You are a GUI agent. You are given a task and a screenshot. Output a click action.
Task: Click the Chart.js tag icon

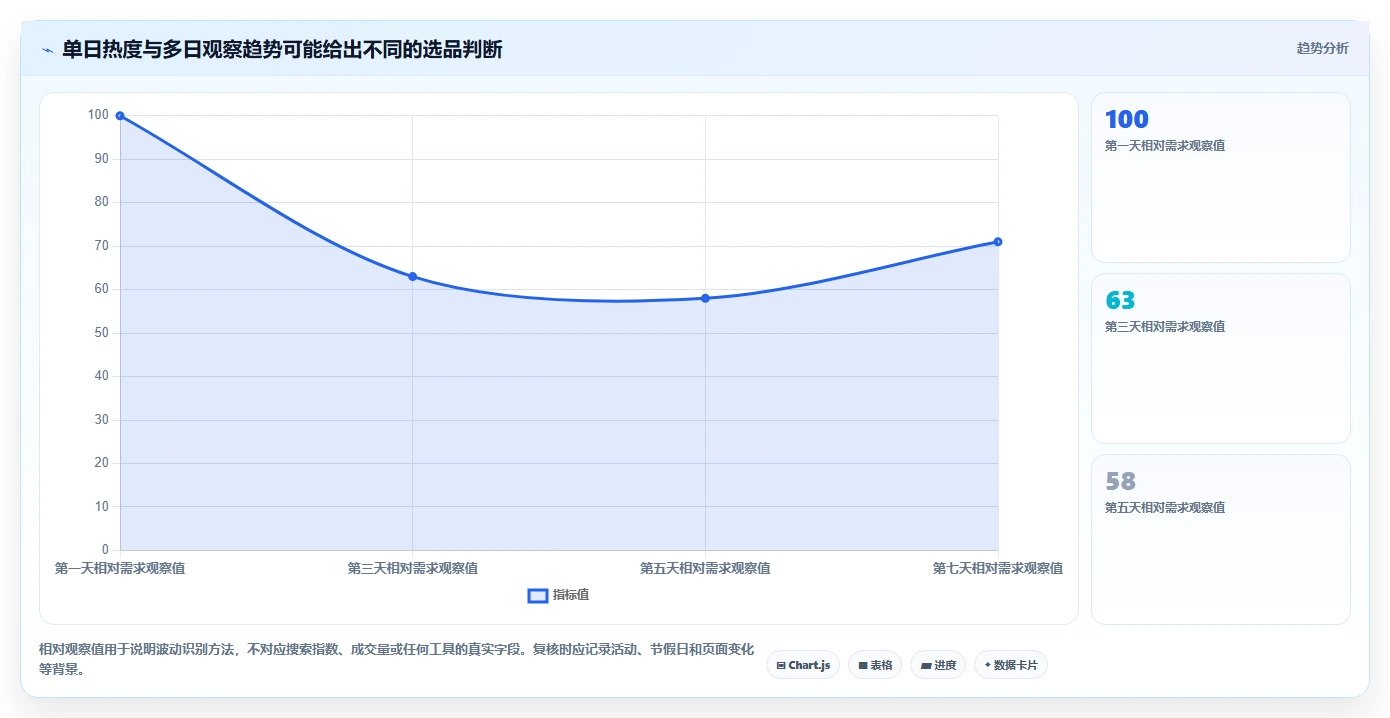point(781,665)
